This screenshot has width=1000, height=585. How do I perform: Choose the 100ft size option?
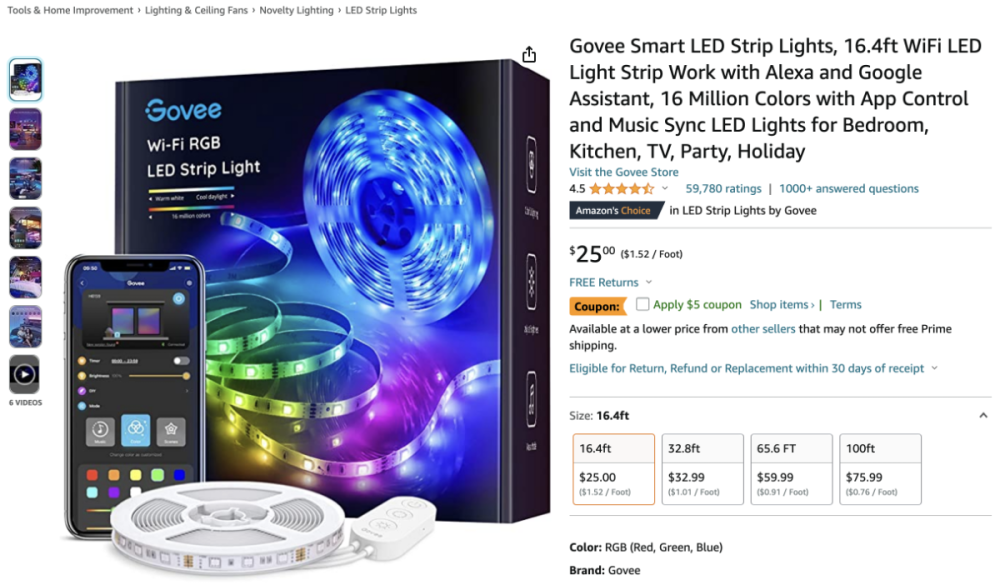[880, 469]
